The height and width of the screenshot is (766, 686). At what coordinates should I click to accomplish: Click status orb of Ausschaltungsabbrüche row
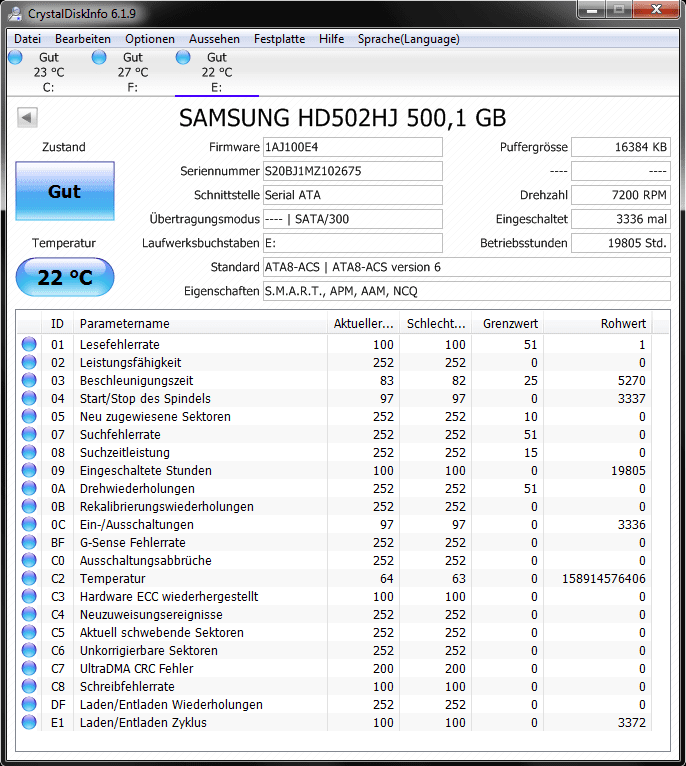click(x=29, y=560)
